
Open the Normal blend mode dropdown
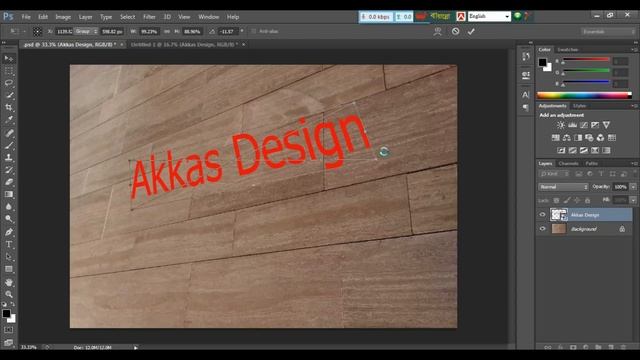563,187
